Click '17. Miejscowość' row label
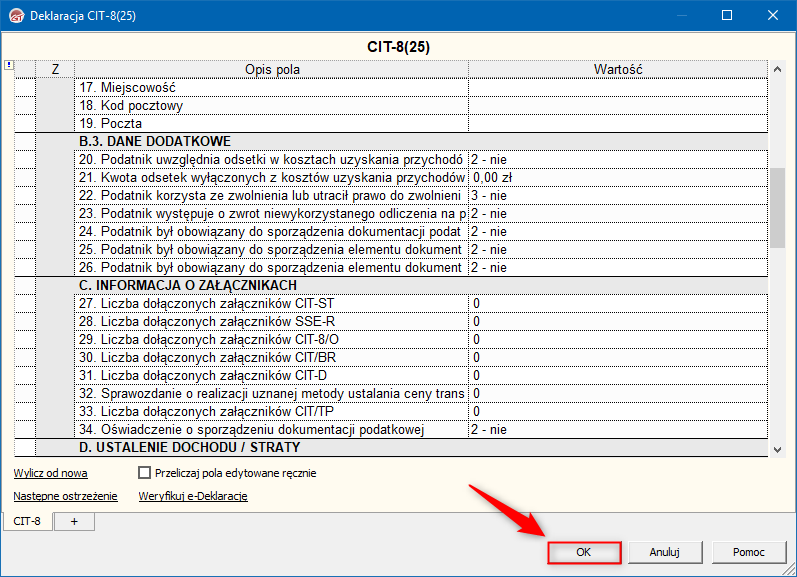 click(271, 87)
